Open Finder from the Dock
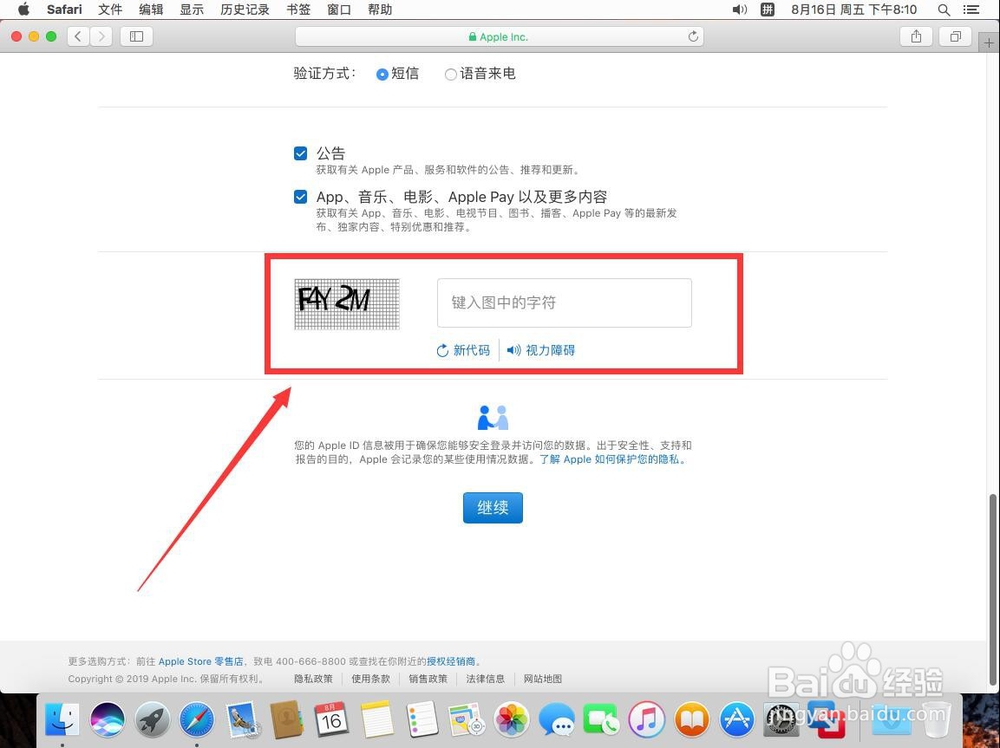The height and width of the screenshot is (748, 1000). [62, 720]
